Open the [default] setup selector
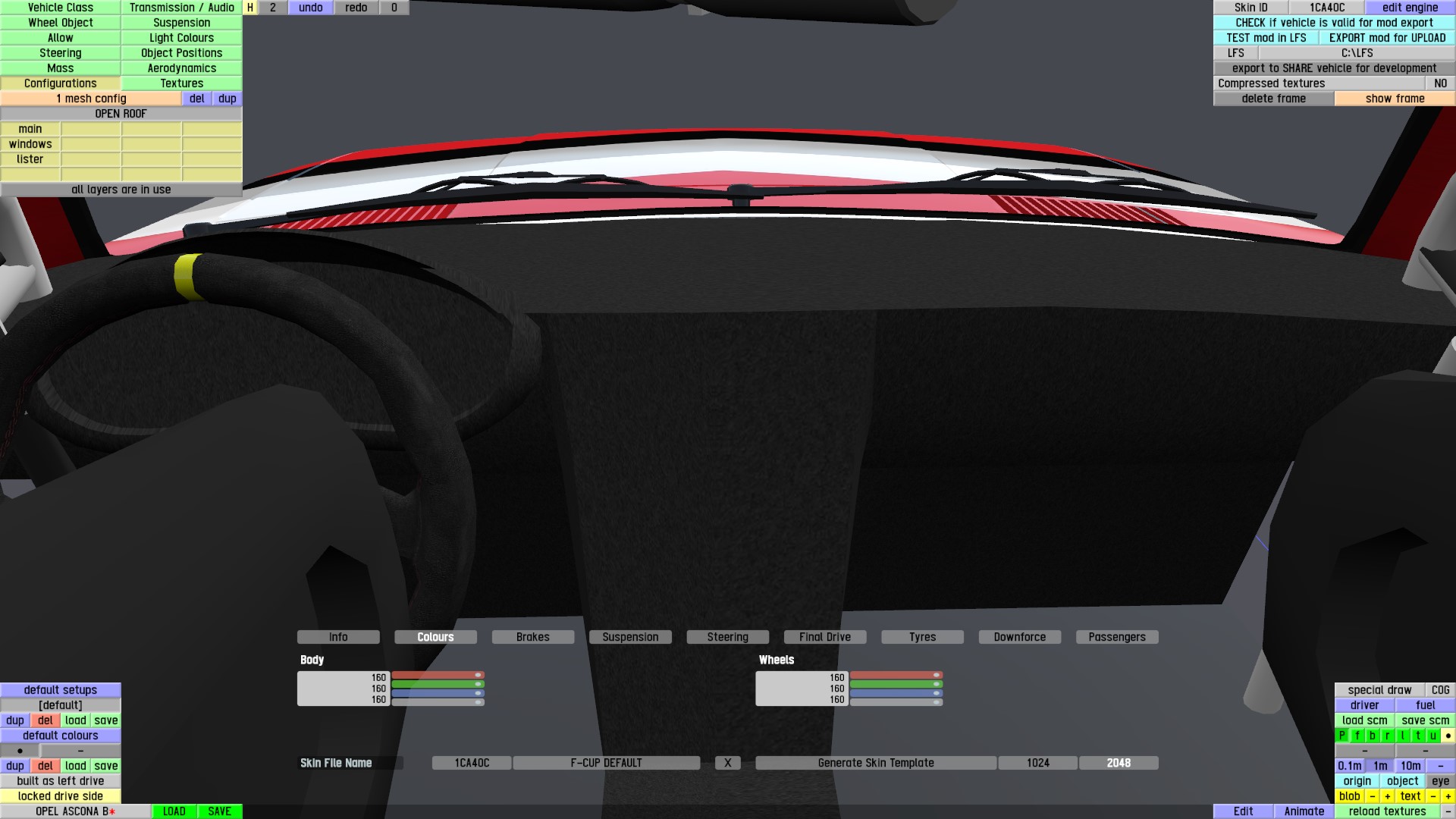Viewport: 1456px width, 819px height. tap(61, 705)
